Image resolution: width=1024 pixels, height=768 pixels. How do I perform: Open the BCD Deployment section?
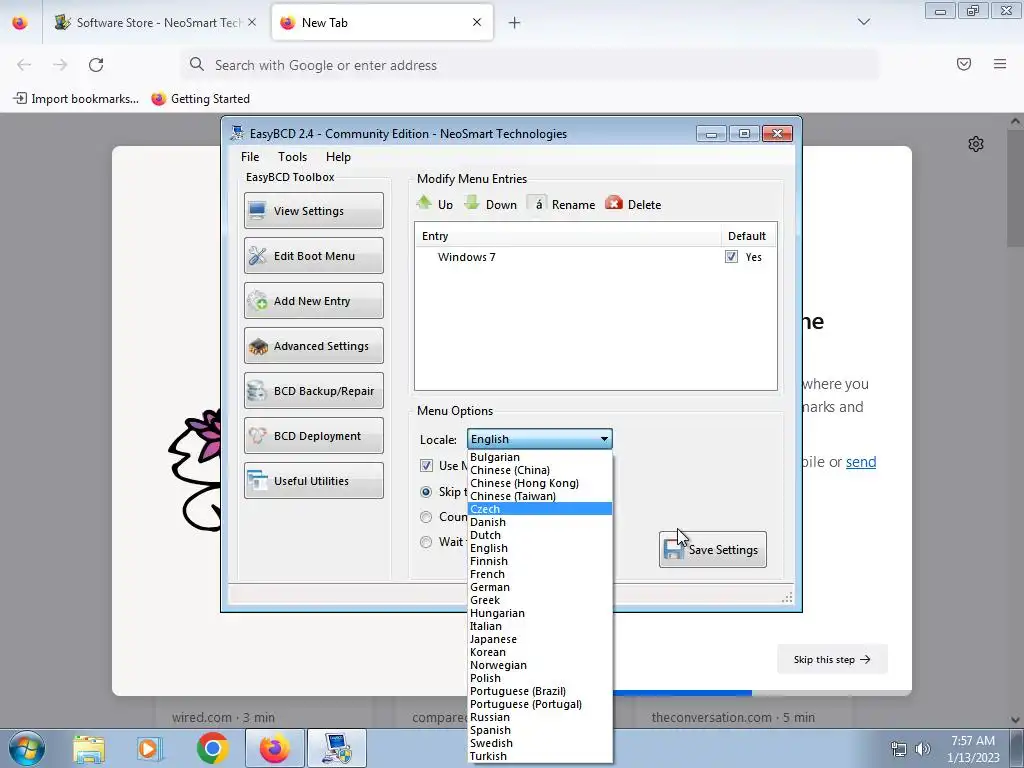pos(313,436)
